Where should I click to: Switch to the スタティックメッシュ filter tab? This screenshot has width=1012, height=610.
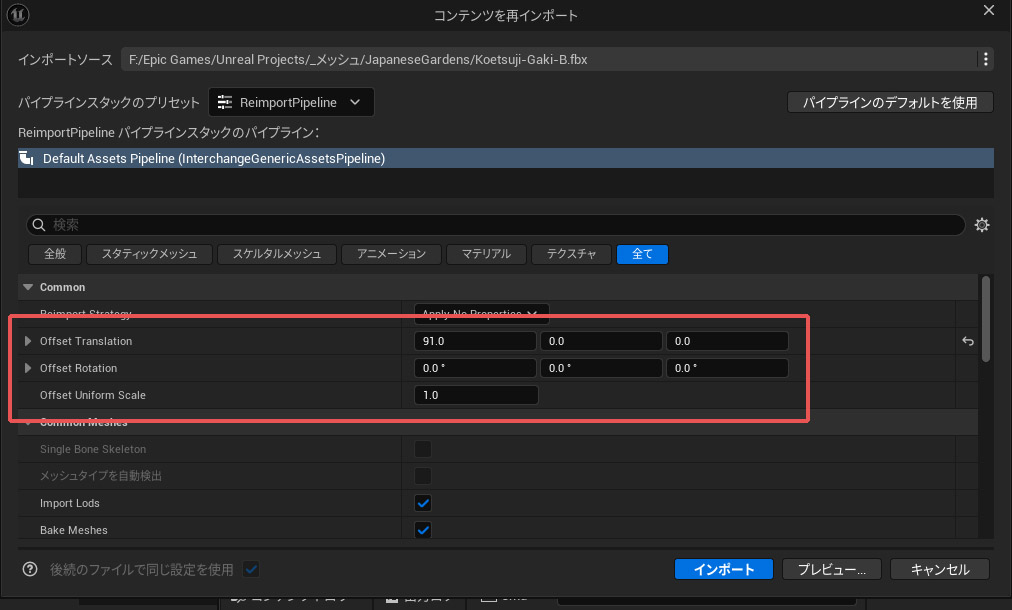point(149,254)
